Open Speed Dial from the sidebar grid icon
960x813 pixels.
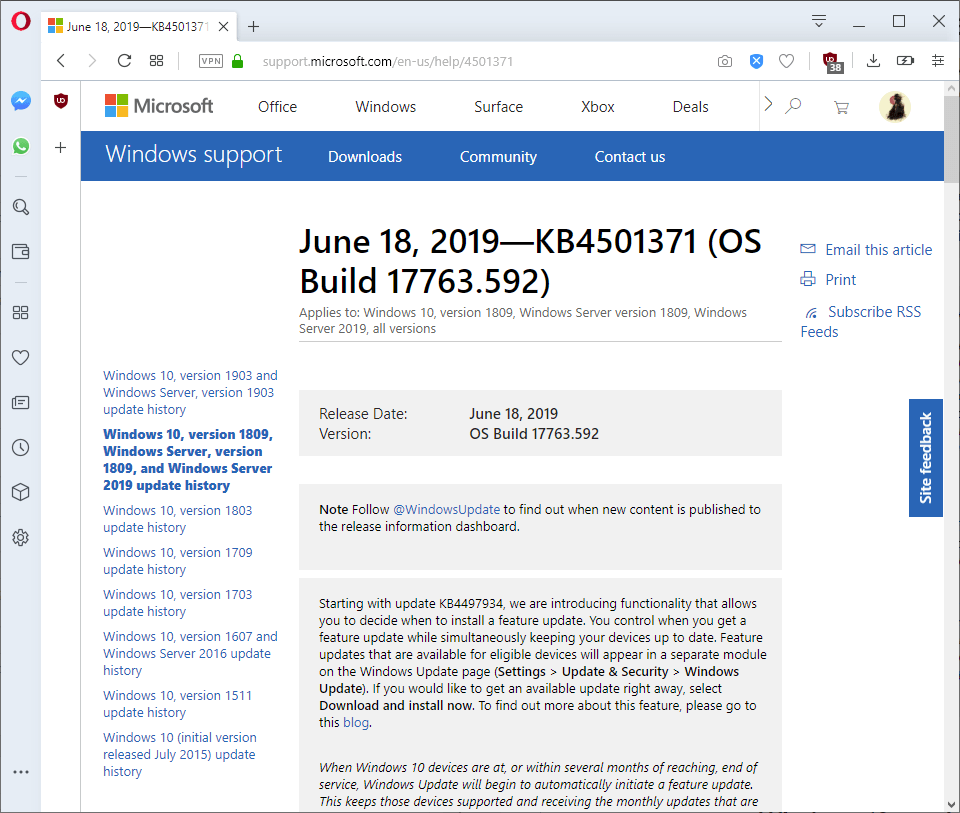tap(21, 313)
